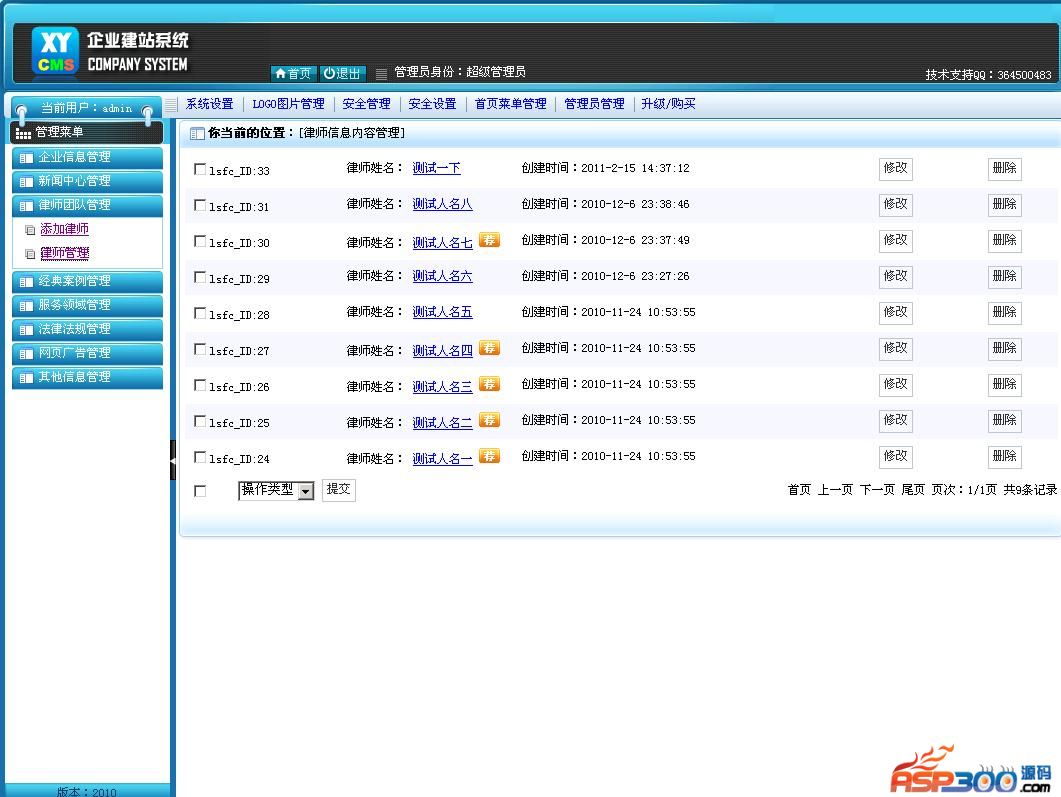This screenshot has width=1061, height=797.
Task: Go to 下一页 in pagination
Action: (877, 490)
